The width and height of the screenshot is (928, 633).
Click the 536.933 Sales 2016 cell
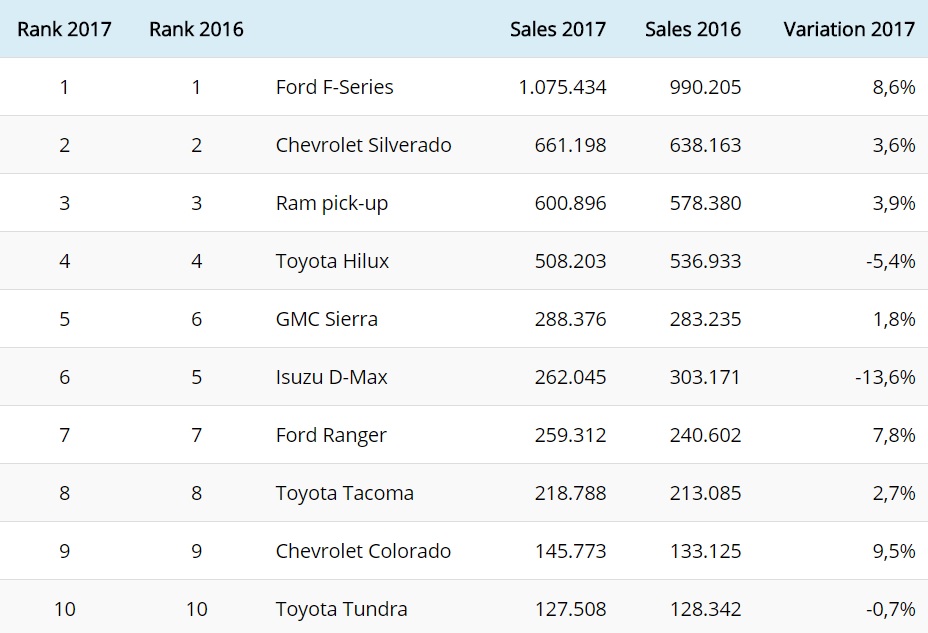click(x=706, y=261)
